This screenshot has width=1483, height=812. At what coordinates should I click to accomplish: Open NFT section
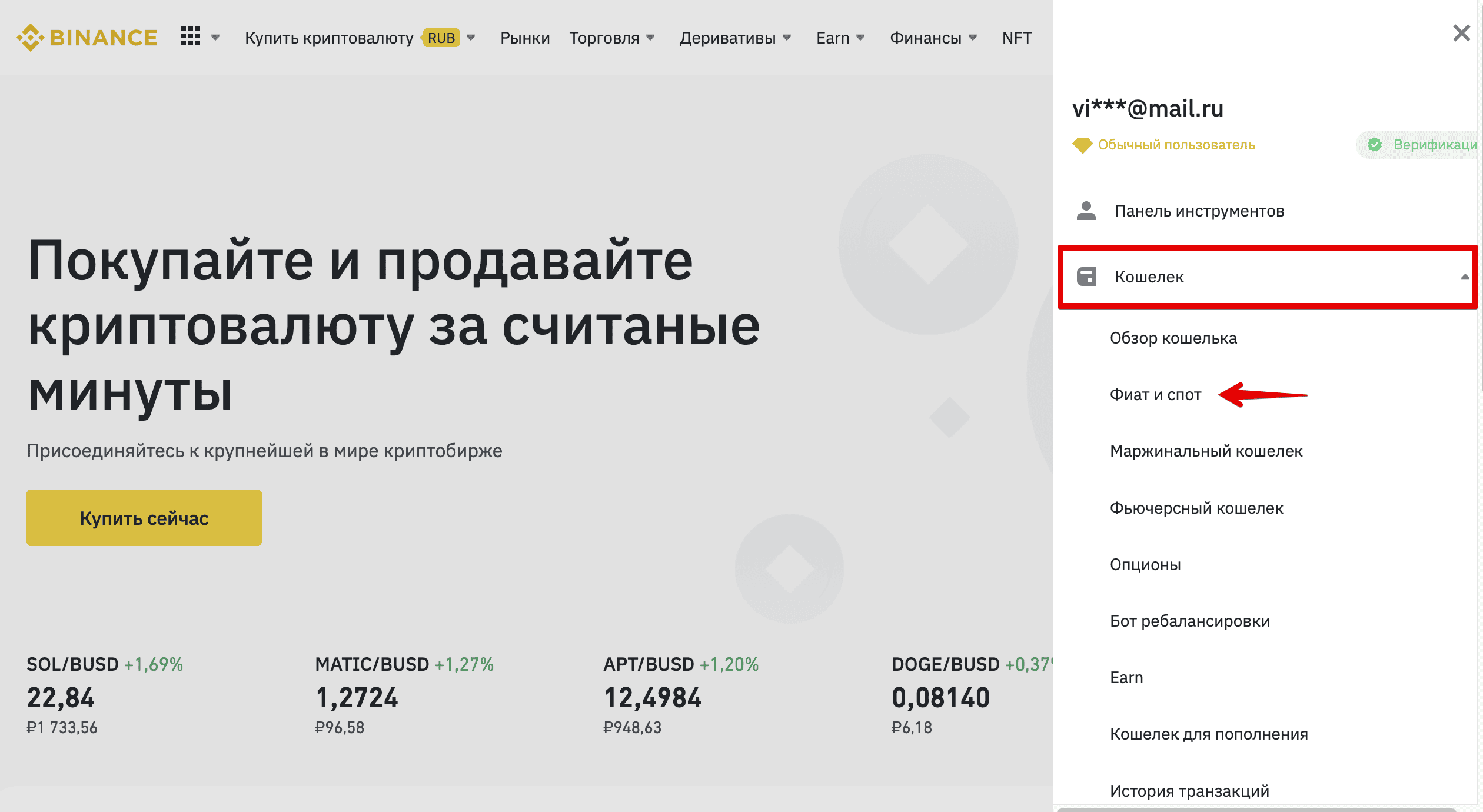[x=1017, y=38]
